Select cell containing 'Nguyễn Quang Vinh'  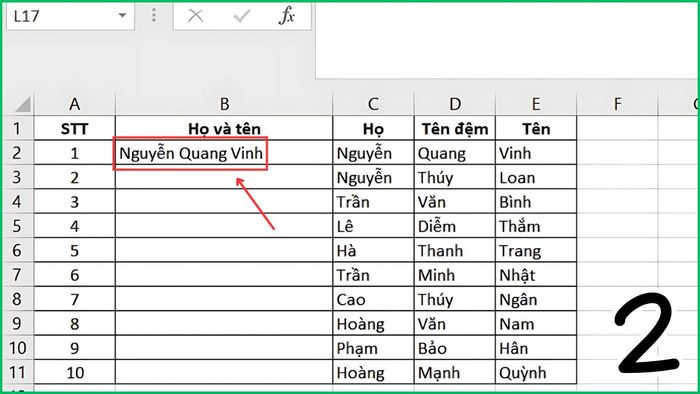[224, 153]
